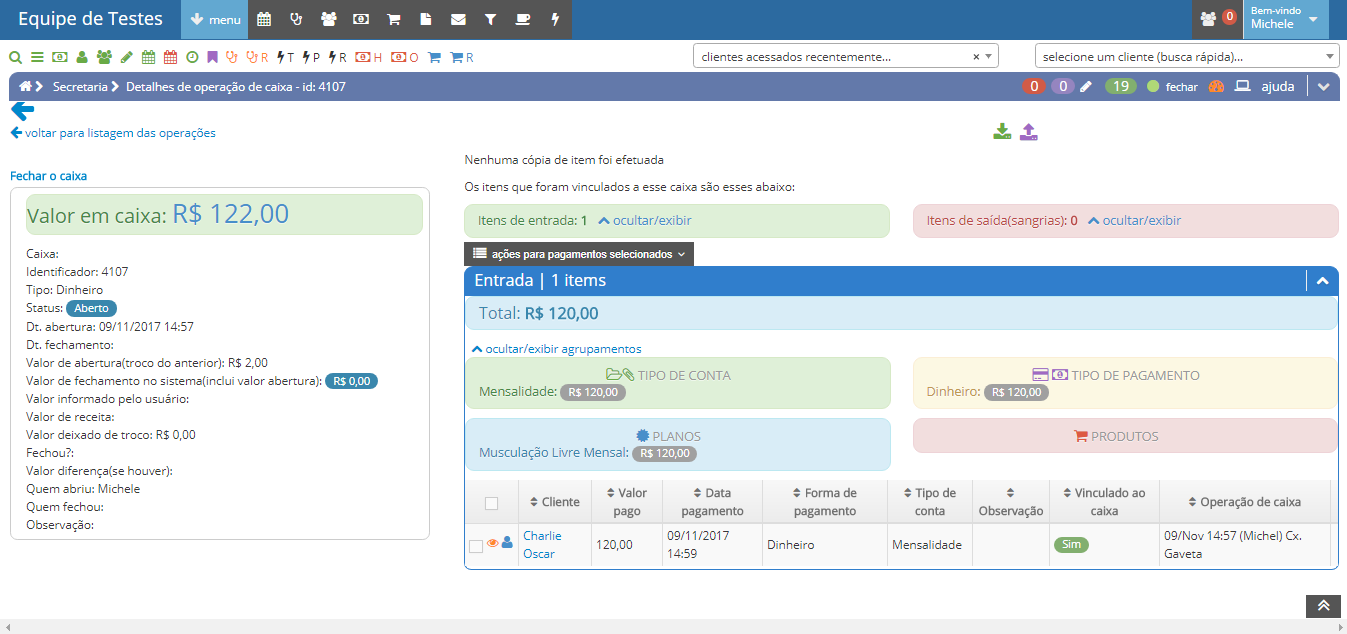This screenshot has height=634, width=1347.
Task: Click the home icon in breadcrumb
Action: 26,87
